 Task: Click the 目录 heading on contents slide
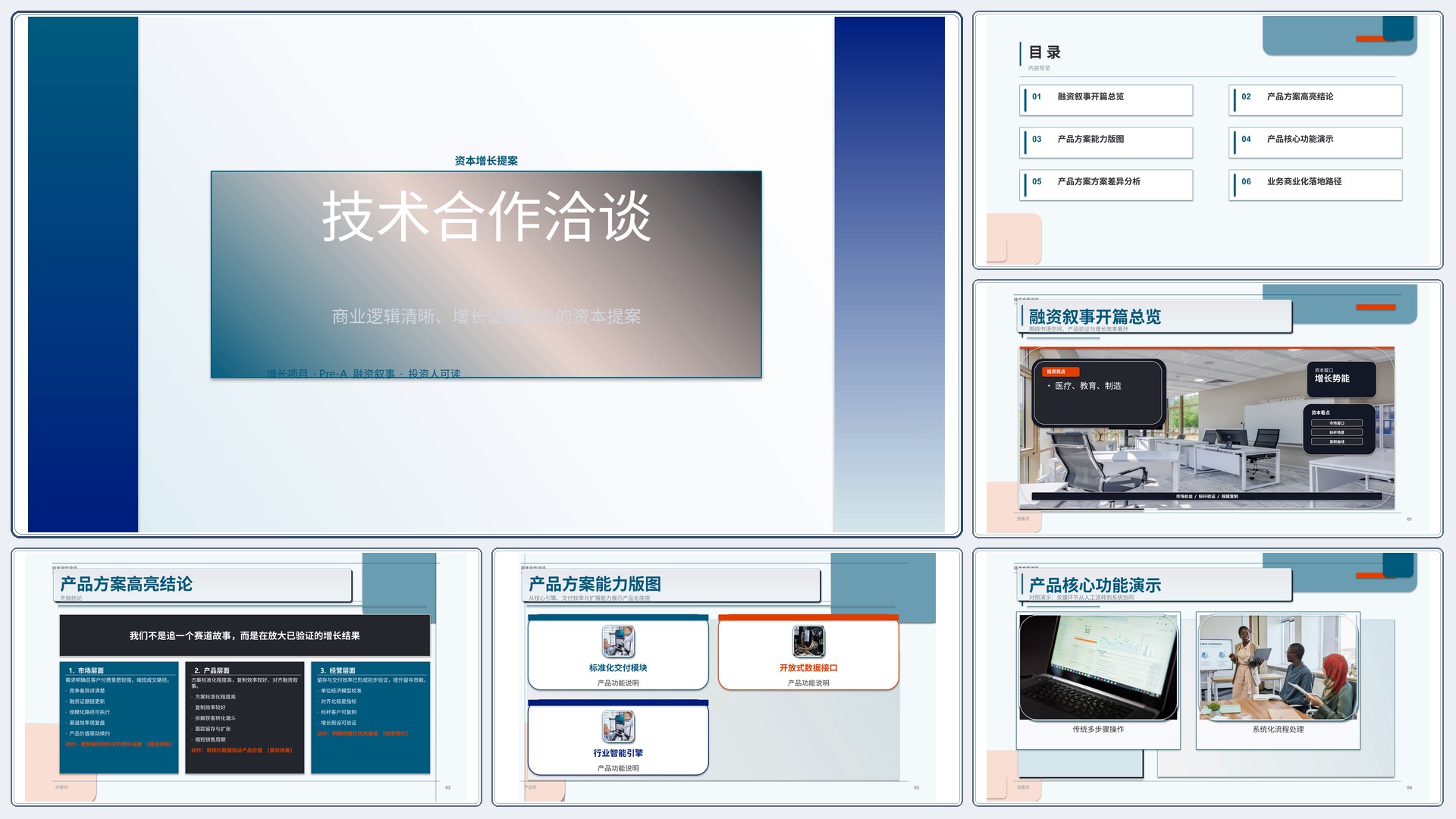[x=1044, y=52]
